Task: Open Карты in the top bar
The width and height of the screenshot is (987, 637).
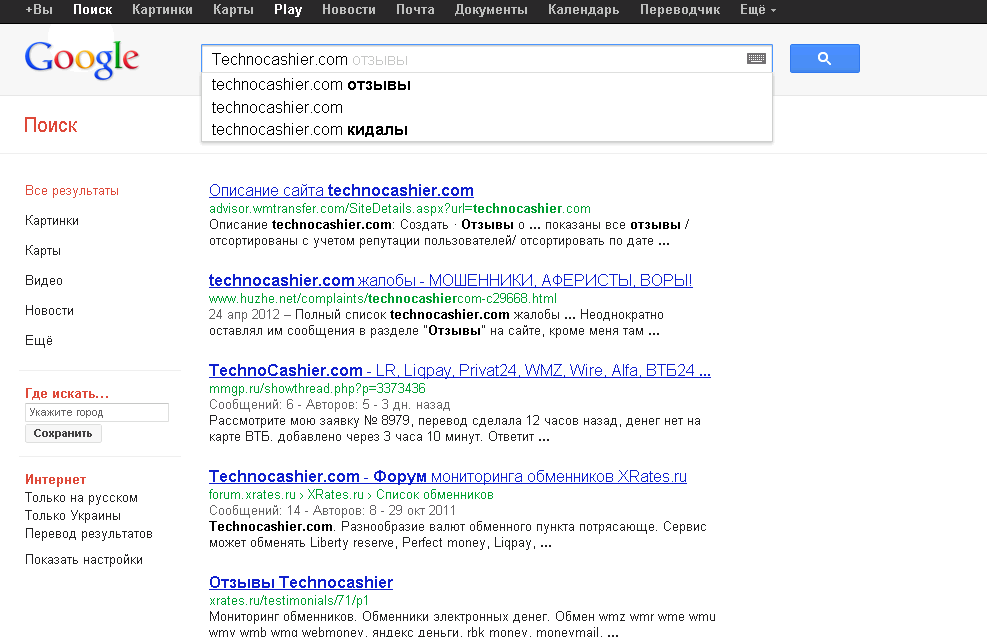Action: [234, 9]
